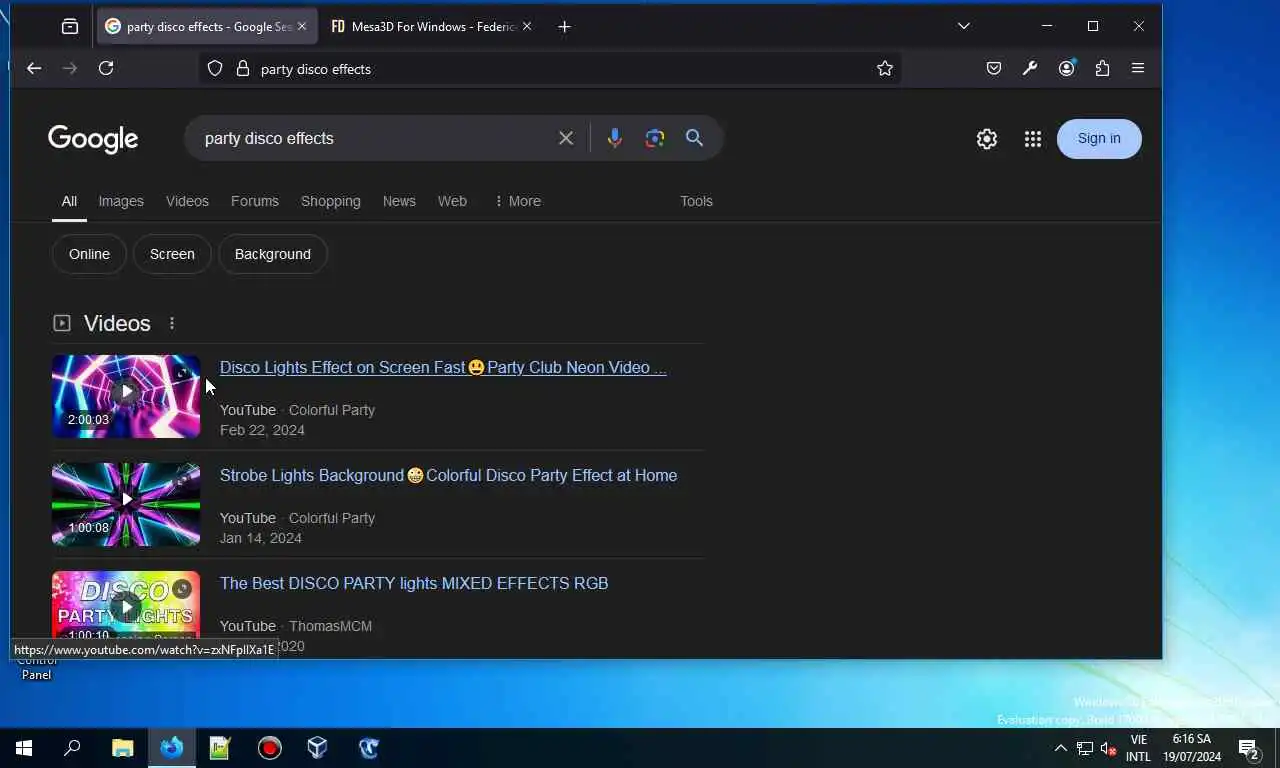Bookmark this page with the star icon

pos(885,68)
